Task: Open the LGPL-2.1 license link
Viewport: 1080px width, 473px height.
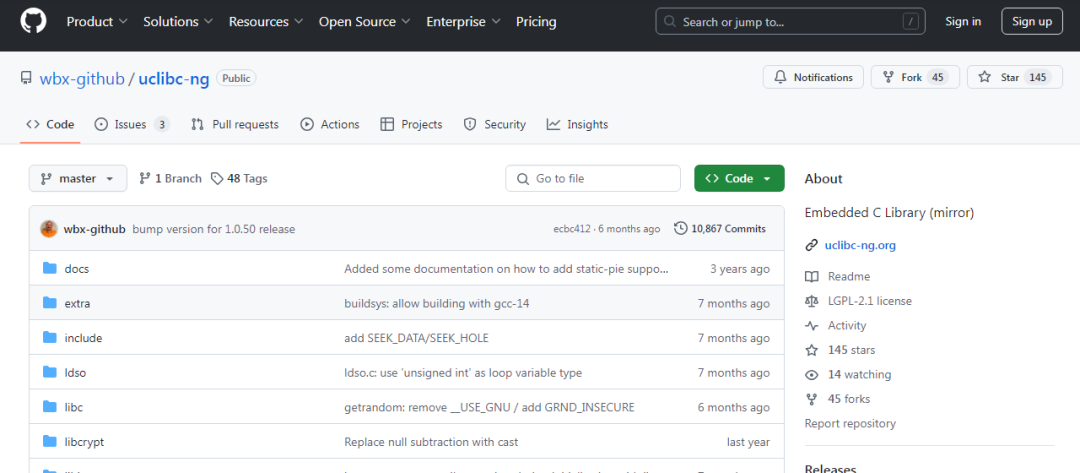Action: [869, 301]
